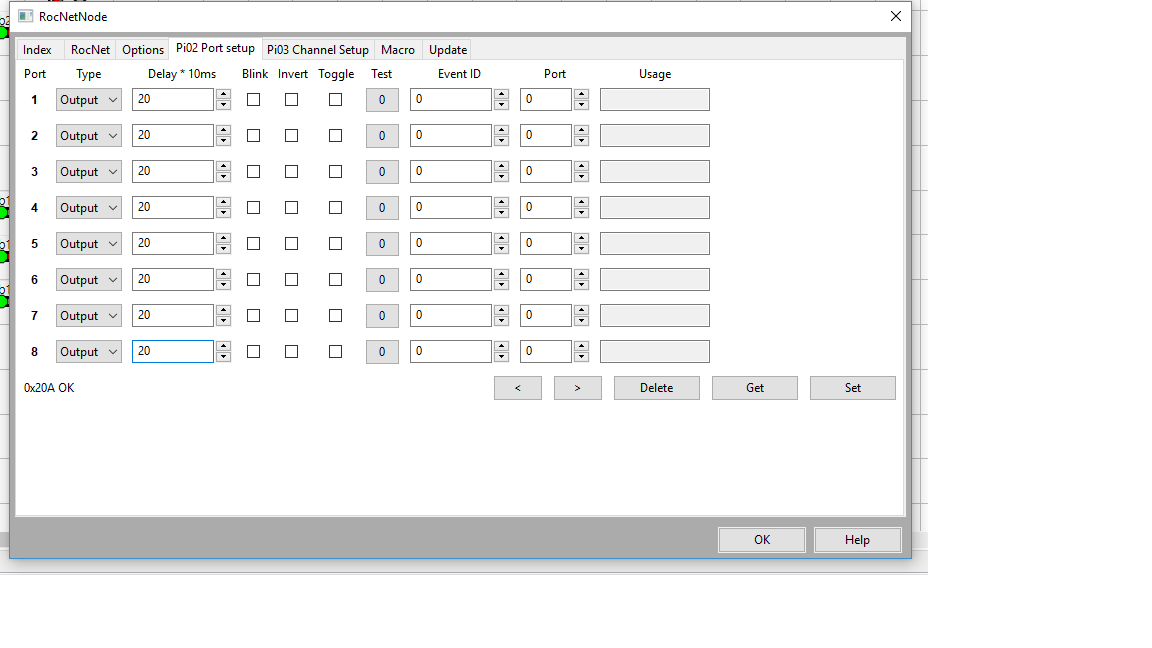Screen dimensions: 1152x648
Task: Click the Delay field for port 7
Action: (x=172, y=316)
